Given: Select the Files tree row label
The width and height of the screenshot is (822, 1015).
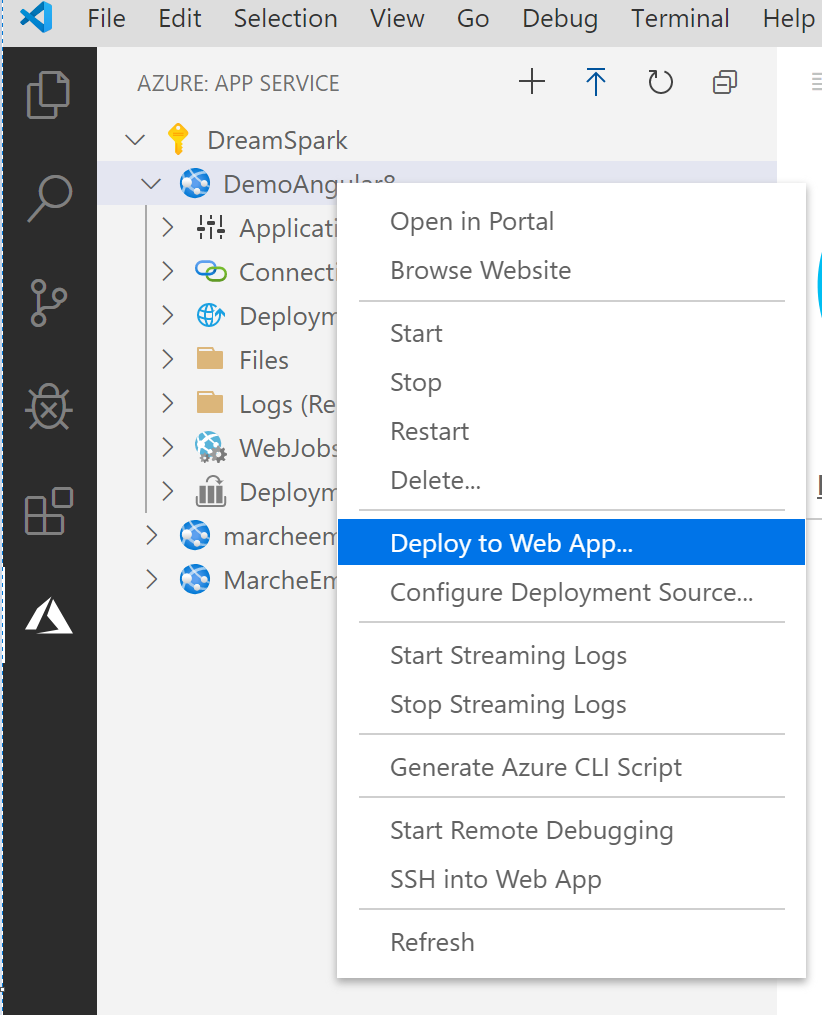Looking at the screenshot, I should point(264,360).
